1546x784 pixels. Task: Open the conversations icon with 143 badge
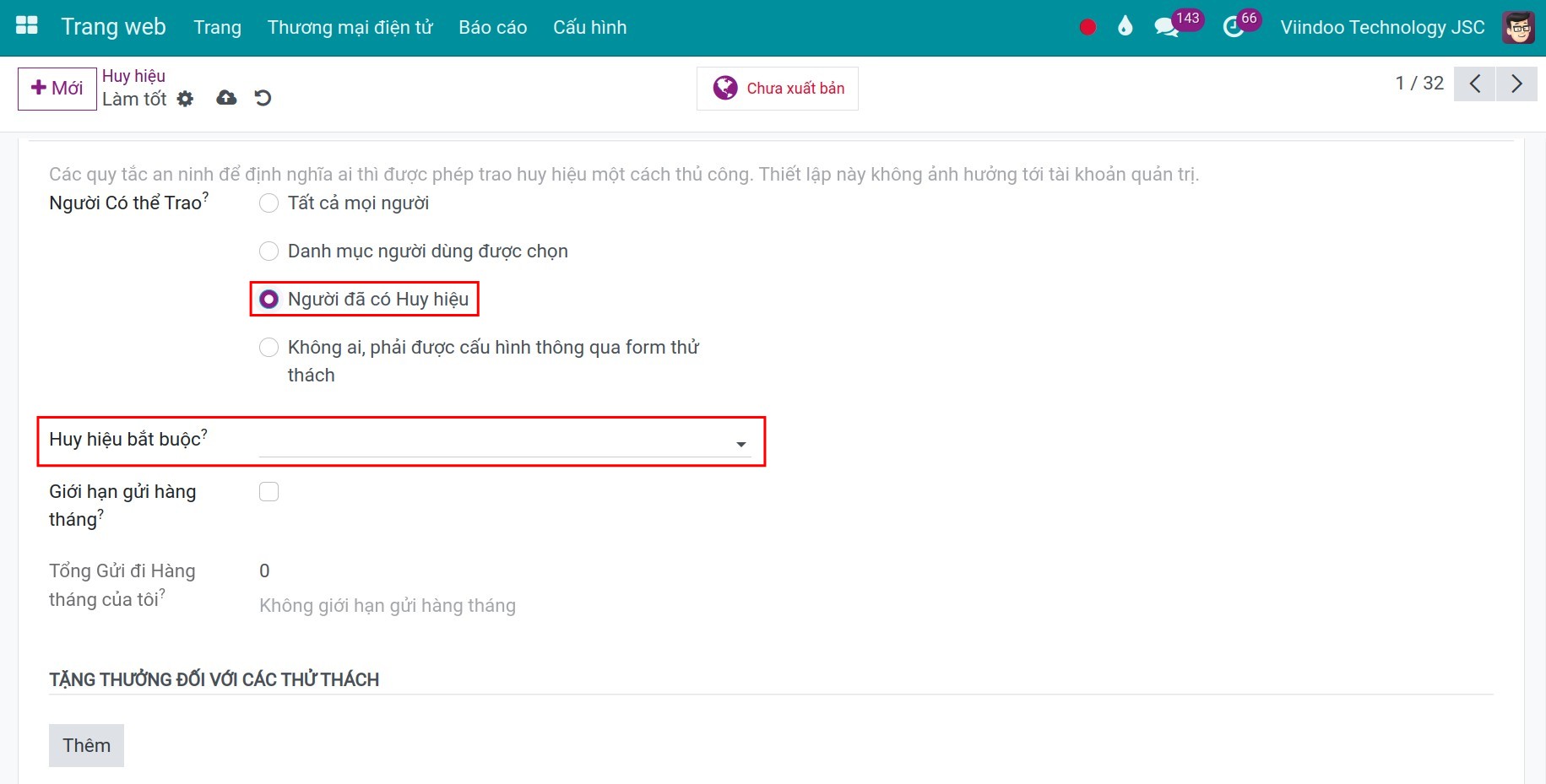[1166, 27]
